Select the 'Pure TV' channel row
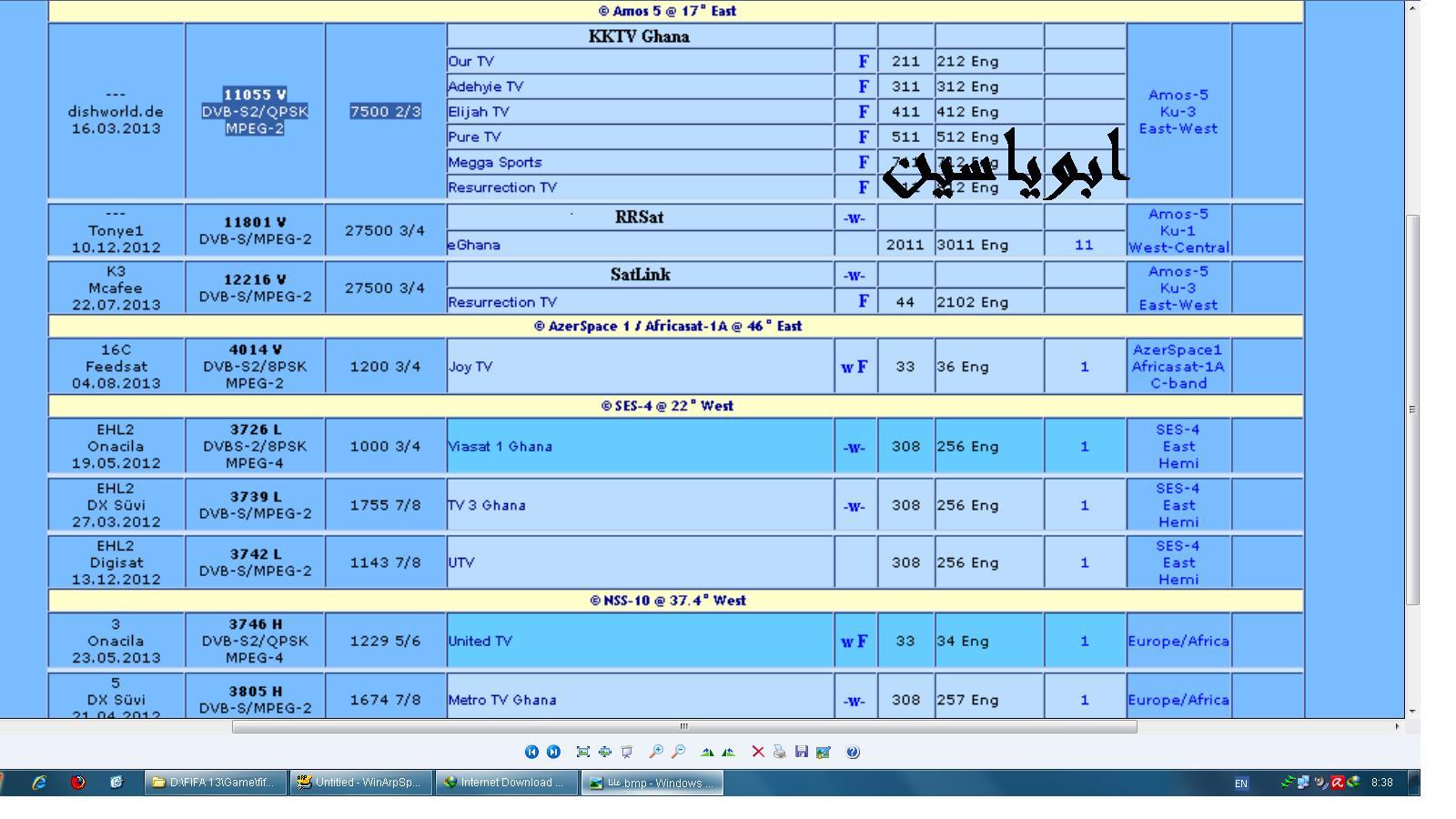This screenshot has width=1456, height=819. pyautogui.click(x=640, y=137)
